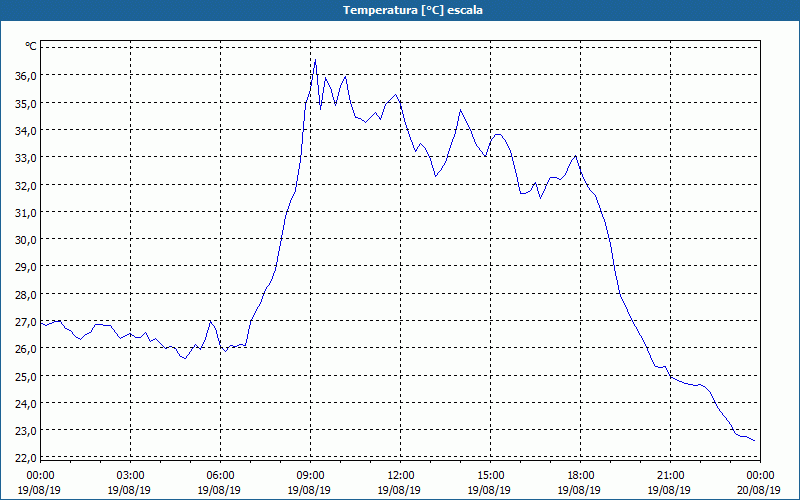Select the 36,0 y-axis value
This screenshot has height=500, width=800.
(x=26, y=76)
